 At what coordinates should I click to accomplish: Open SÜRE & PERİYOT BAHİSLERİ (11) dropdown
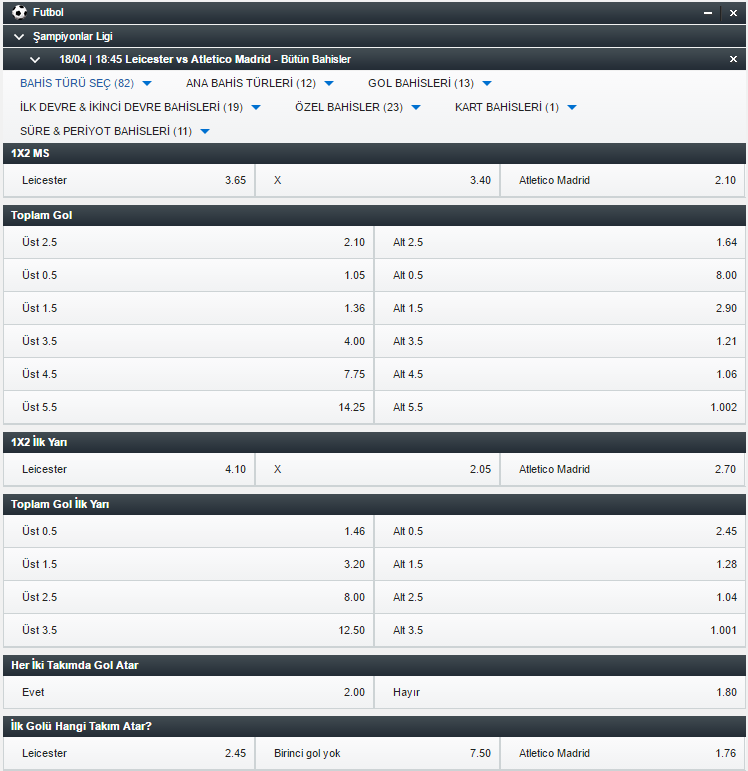click(115, 131)
